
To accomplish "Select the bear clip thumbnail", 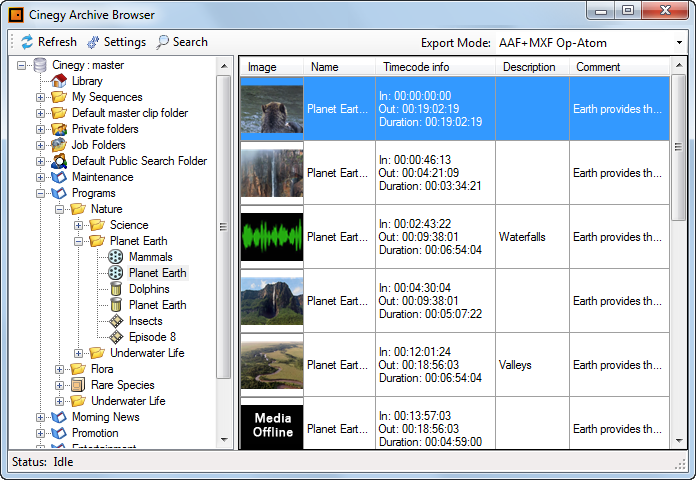I will (272, 109).
